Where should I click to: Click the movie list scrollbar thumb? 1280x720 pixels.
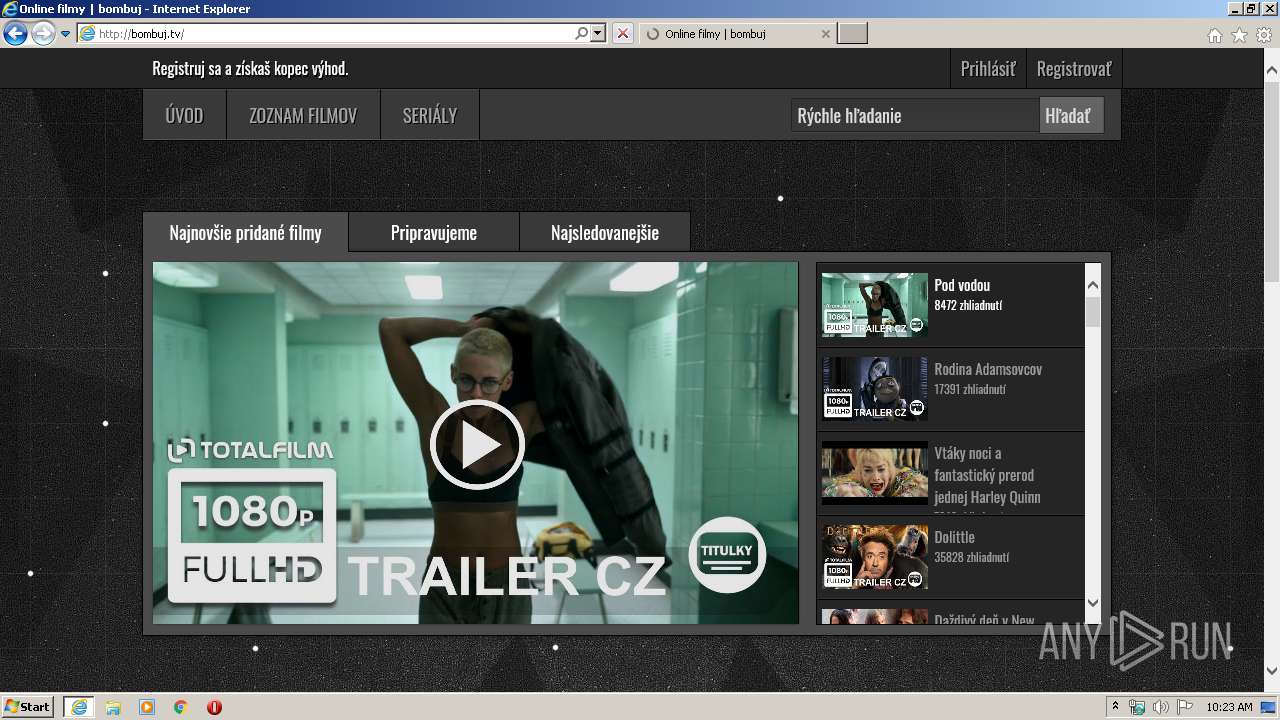point(1092,311)
